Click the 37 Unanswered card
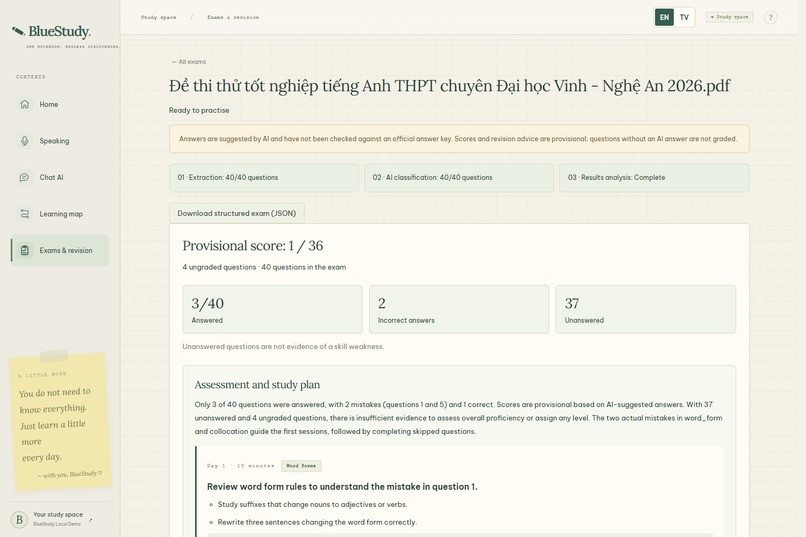The width and height of the screenshot is (806, 537). (x=646, y=309)
